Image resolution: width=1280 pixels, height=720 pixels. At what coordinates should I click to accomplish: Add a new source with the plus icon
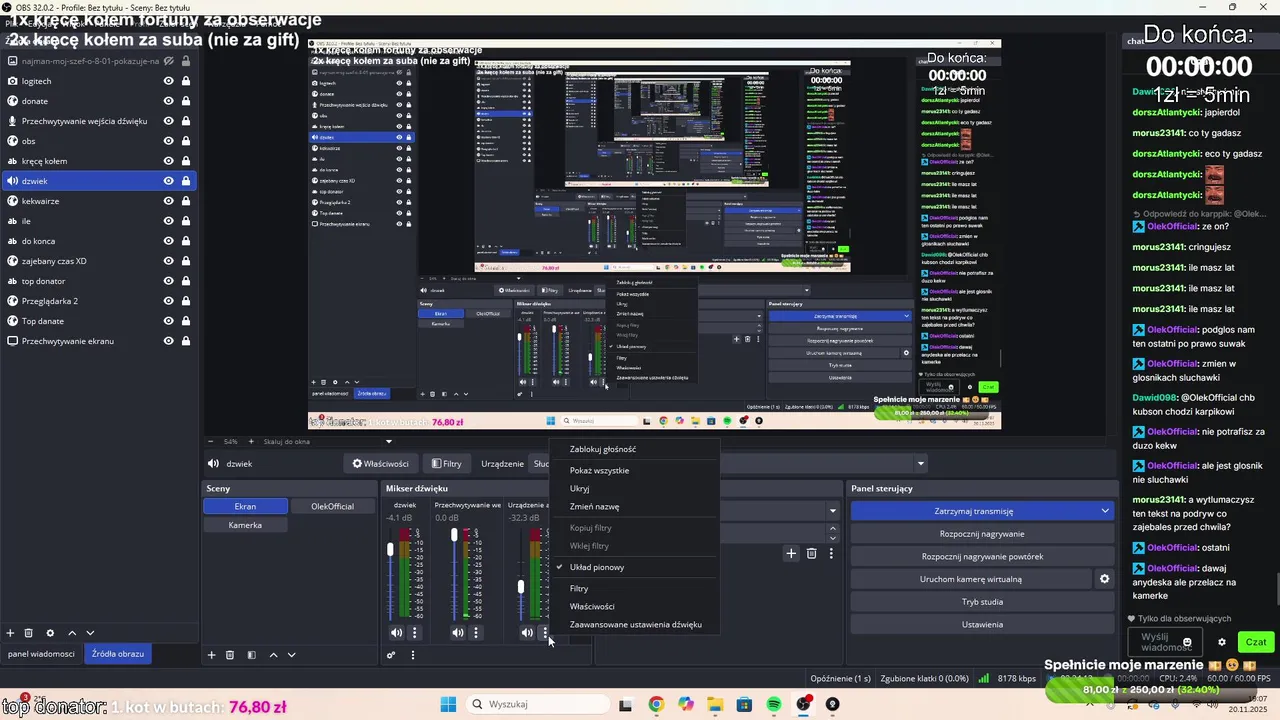click(10, 633)
